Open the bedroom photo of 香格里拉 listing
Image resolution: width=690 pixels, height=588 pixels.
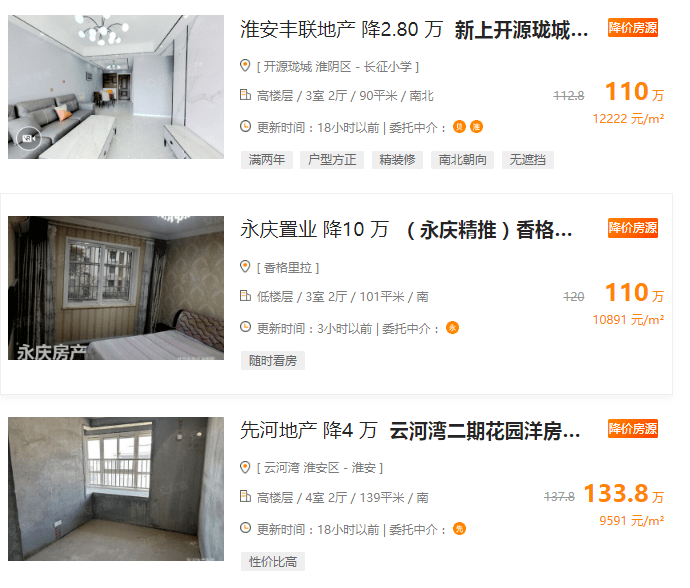[116, 288]
